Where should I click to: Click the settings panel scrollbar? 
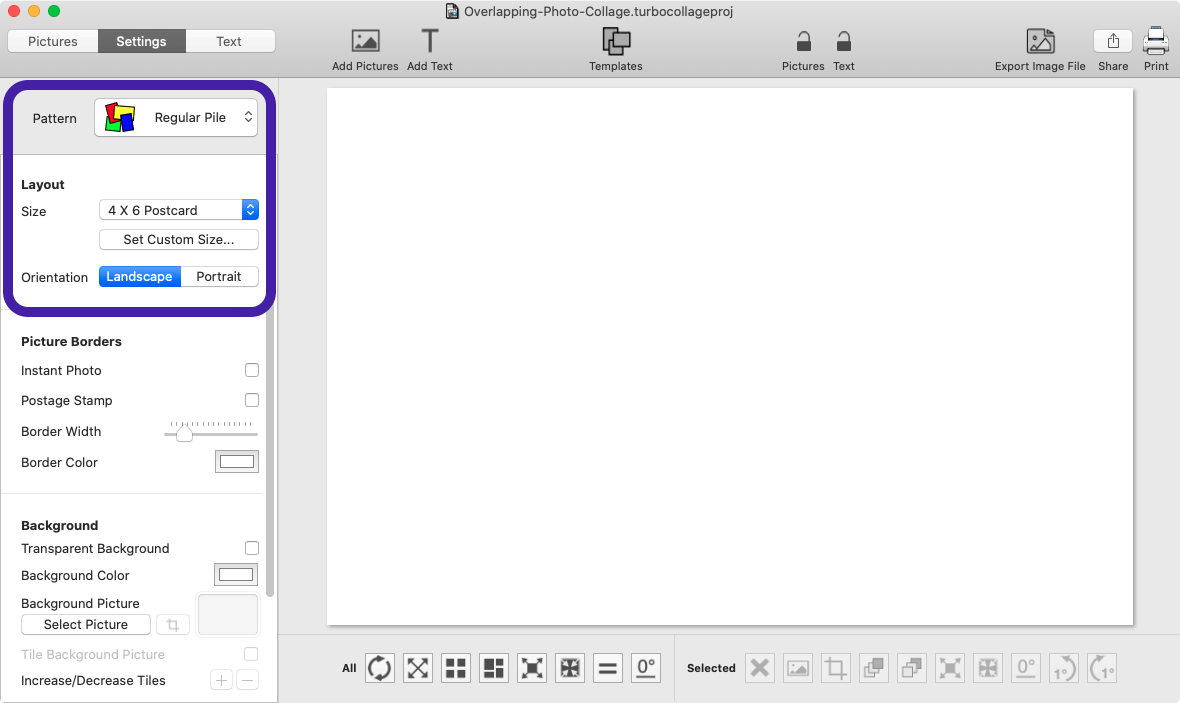pyautogui.click(x=270, y=452)
